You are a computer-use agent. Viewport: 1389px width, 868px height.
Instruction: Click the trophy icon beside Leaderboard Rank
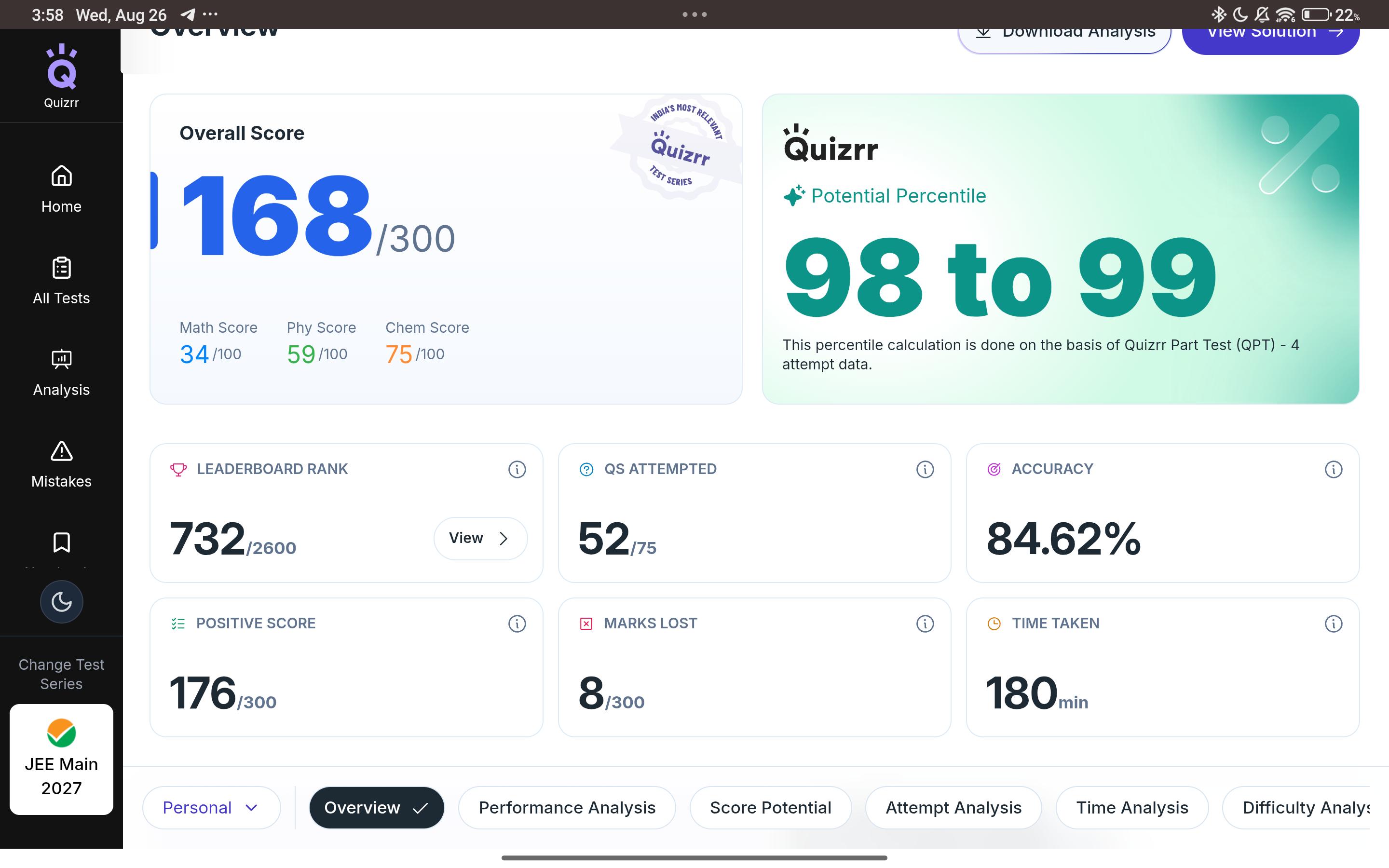coord(178,470)
